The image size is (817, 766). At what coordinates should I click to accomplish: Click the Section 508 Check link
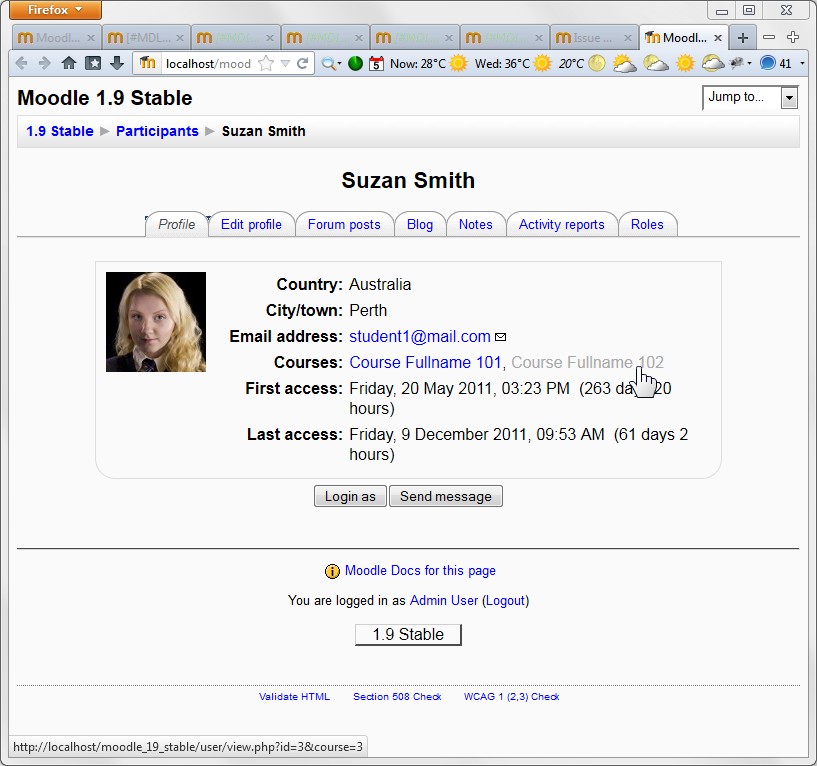tap(397, 697)
